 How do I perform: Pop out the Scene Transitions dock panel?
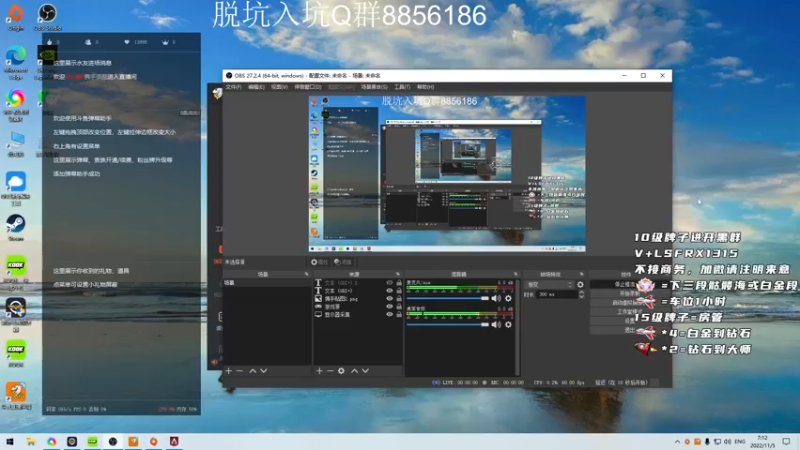pyautogui.click(x=581, y=274)
